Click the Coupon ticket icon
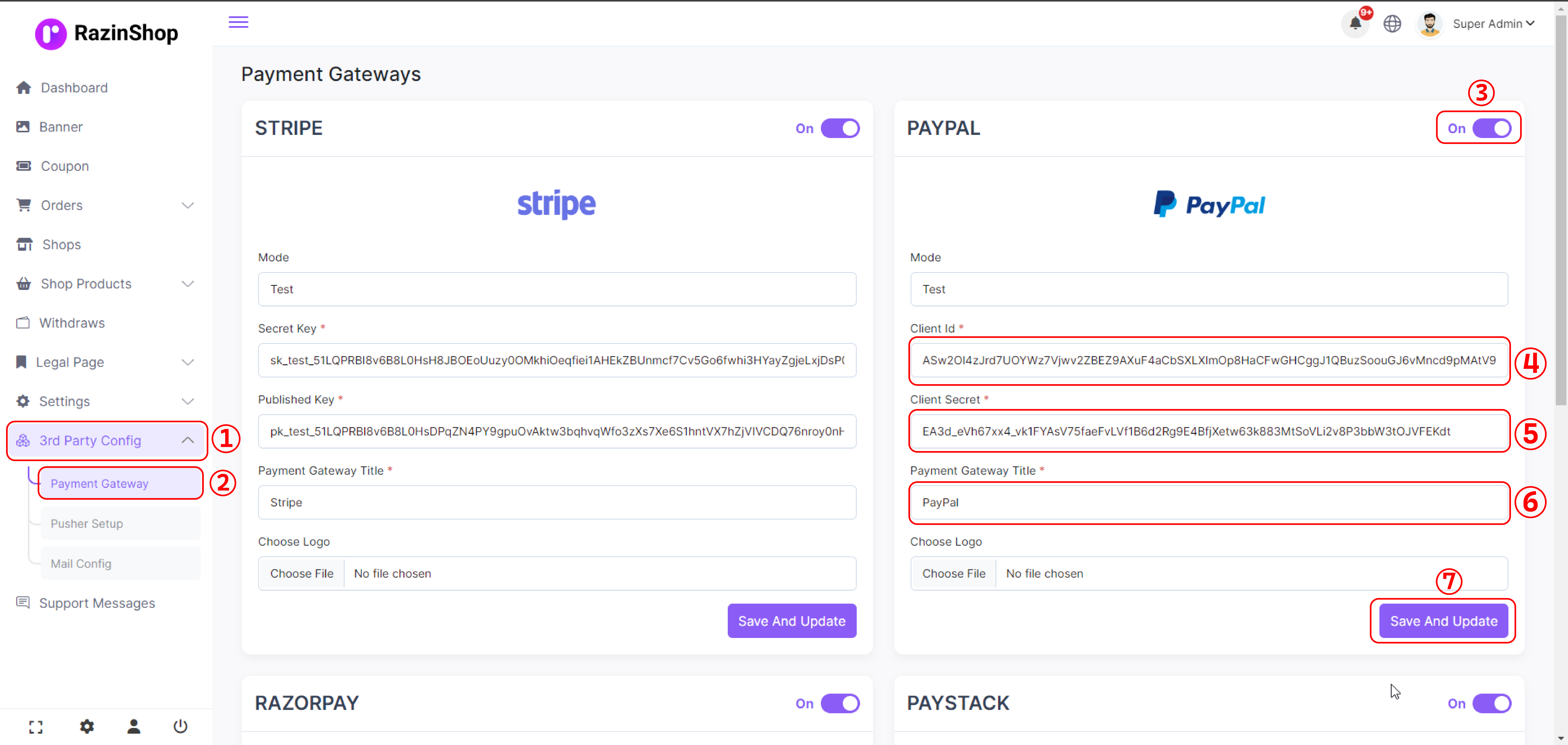 pos(24,166)
